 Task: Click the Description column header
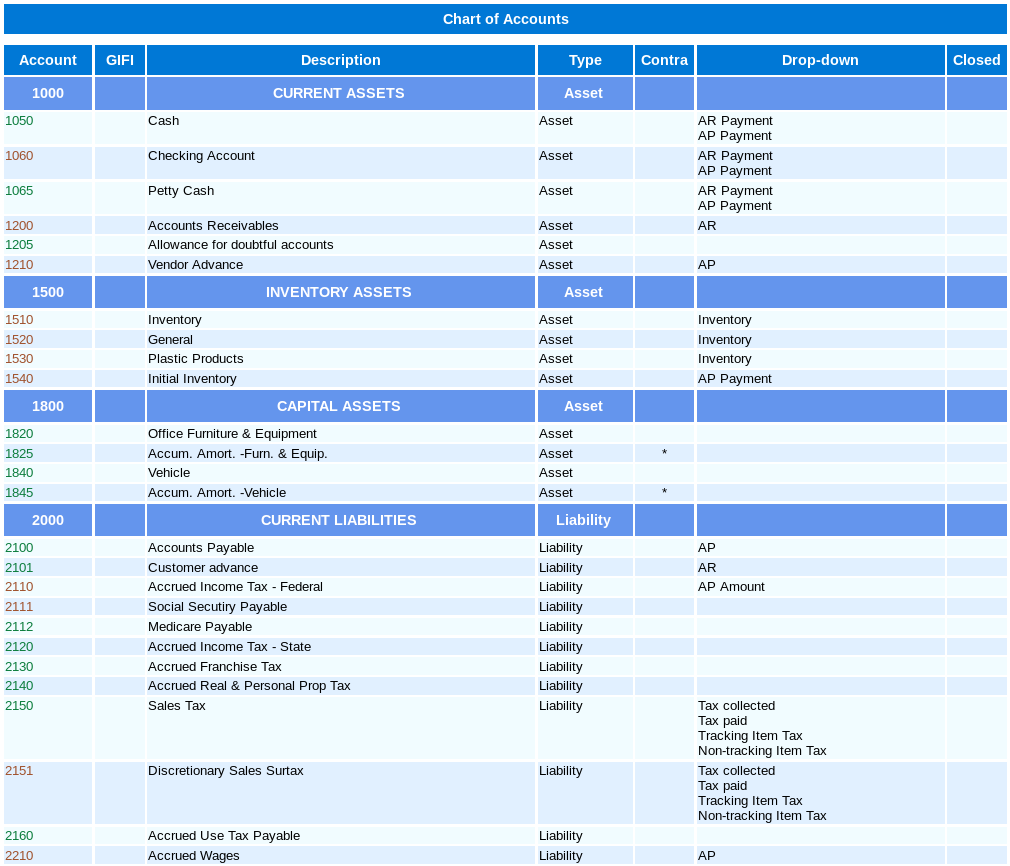pos(340,60)
